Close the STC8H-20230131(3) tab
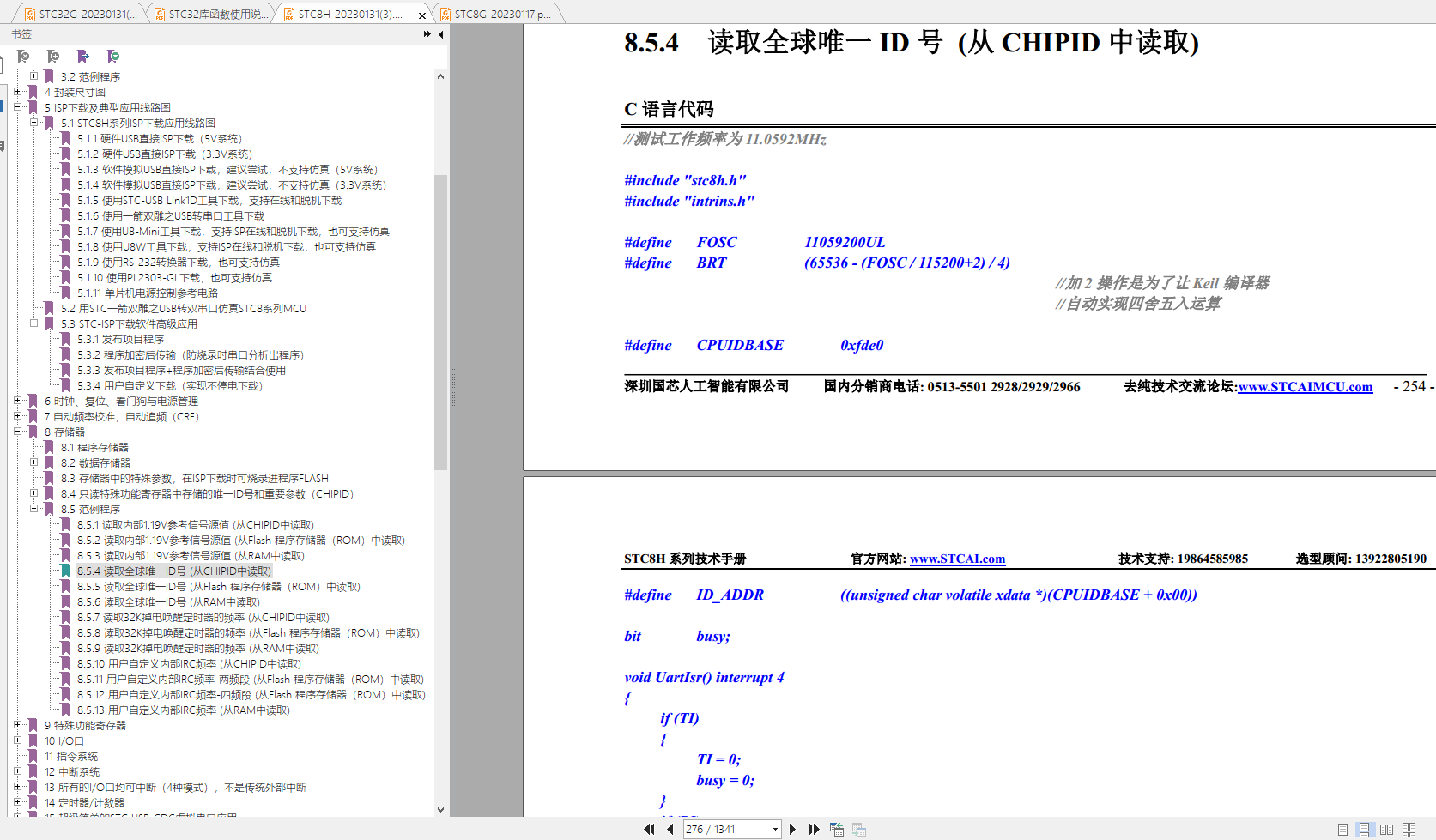Screen dimensions: 1436x840 pos(422,15)
